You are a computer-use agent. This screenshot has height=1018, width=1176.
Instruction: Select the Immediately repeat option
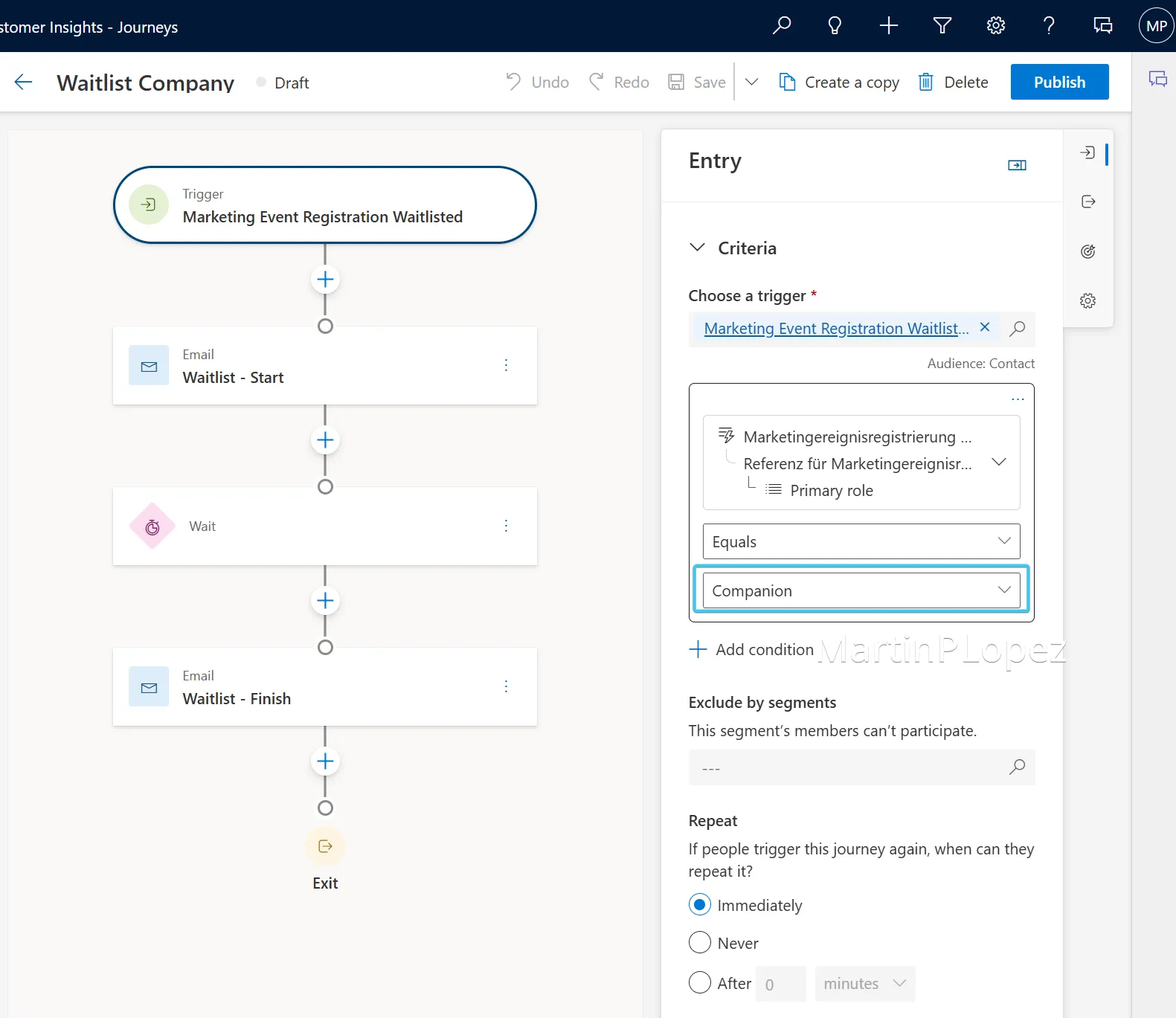(699, 905)
